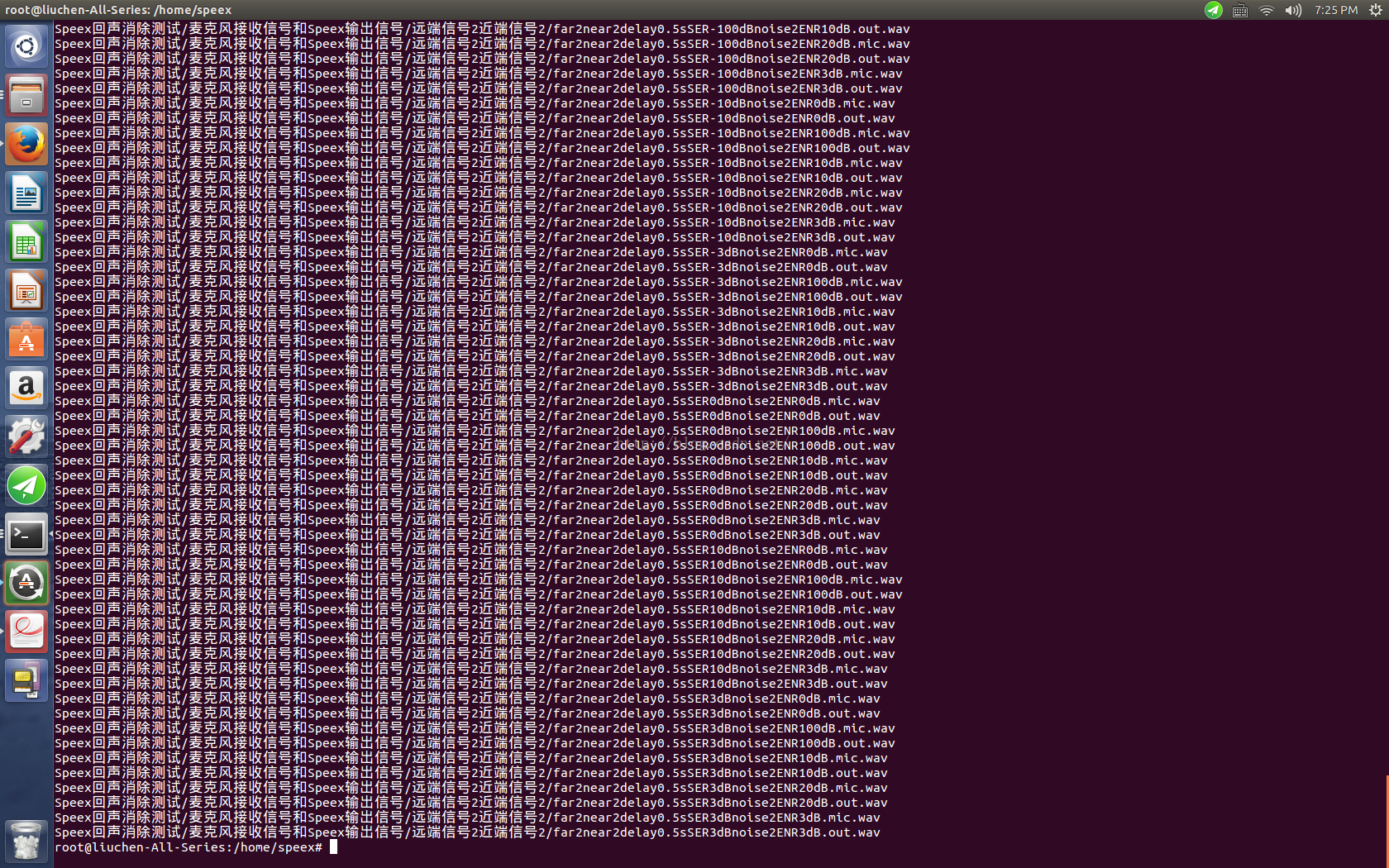
Task: Click line ending SER-10dBnoise2ENR20dB.out.wav
Action: tap(479, 207)
